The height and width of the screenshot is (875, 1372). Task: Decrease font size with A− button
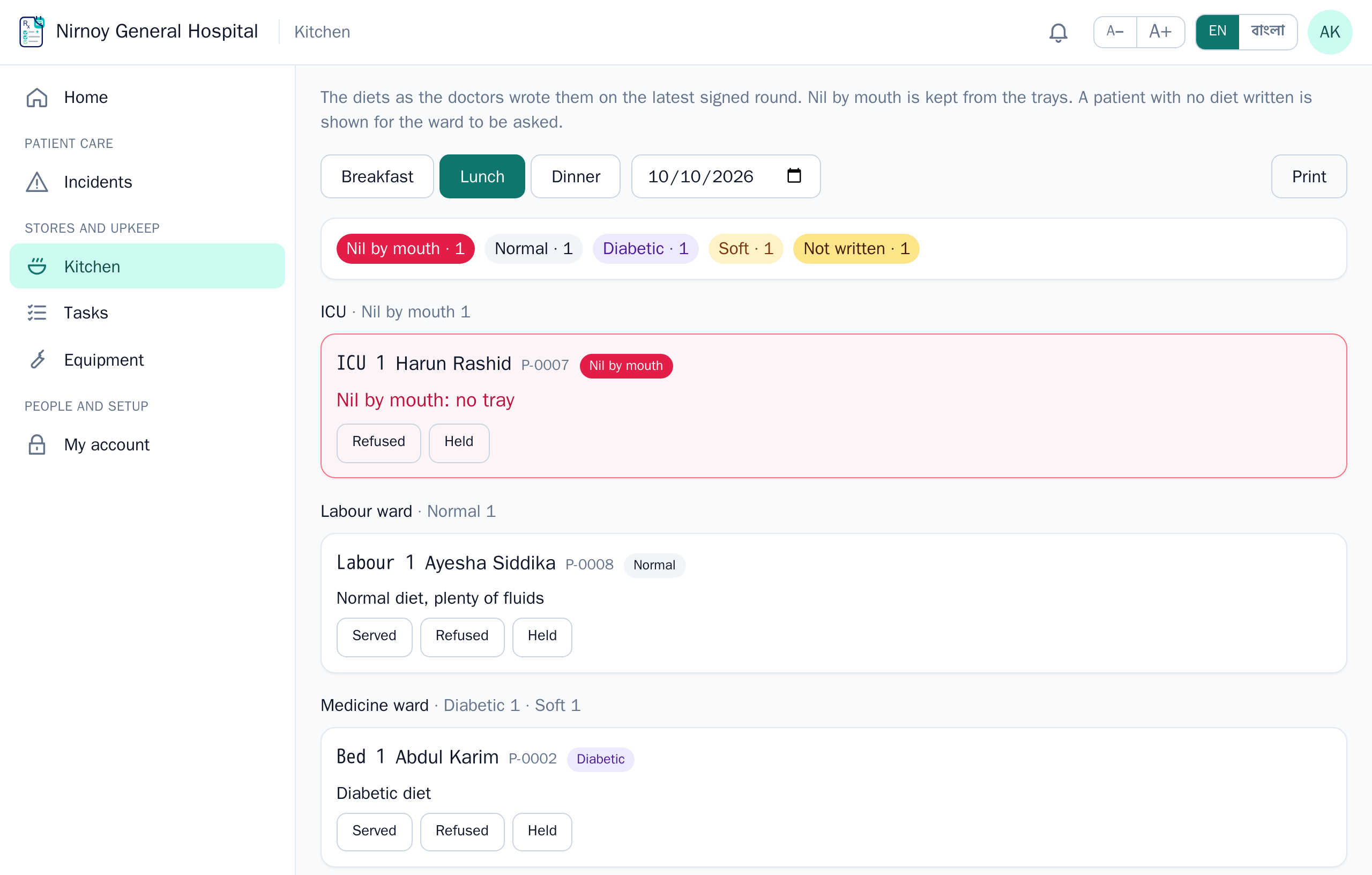1115,32
